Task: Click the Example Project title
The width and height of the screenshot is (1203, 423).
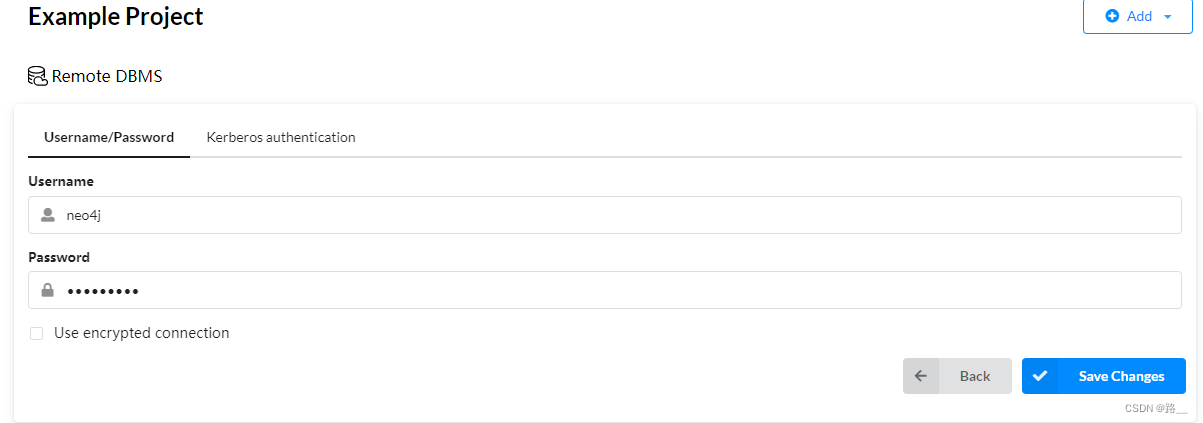Action: click(x=116, y=16)
